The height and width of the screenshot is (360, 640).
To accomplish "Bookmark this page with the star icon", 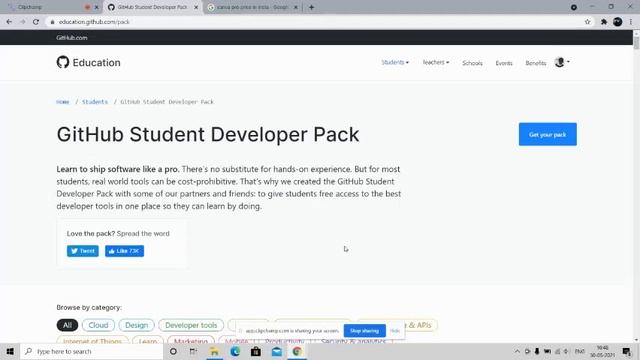I will click(587, 22).
